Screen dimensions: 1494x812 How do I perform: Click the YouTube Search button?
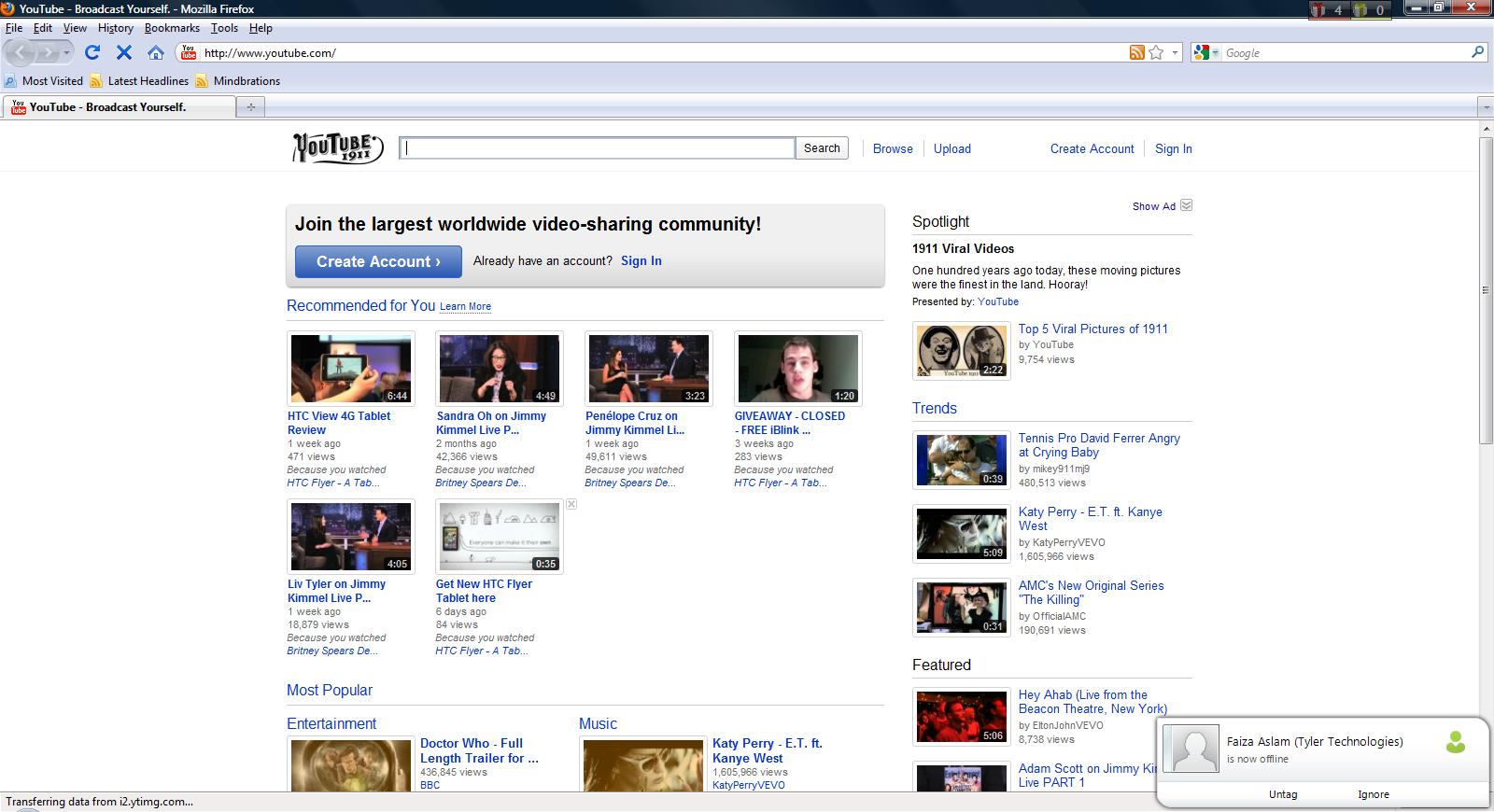pos(822,147)
